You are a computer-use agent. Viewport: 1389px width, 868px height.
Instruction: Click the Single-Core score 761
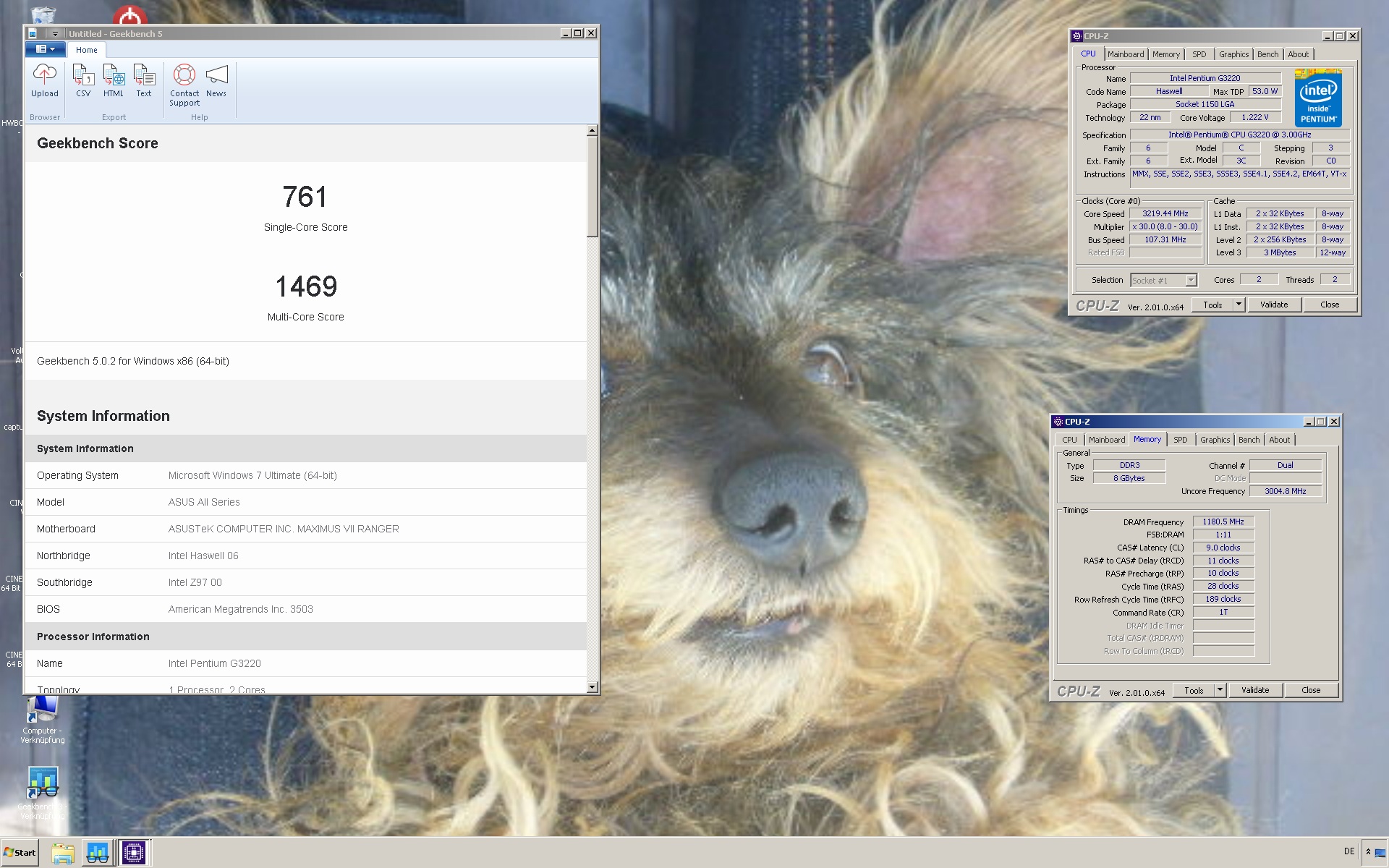coord(305,197)
